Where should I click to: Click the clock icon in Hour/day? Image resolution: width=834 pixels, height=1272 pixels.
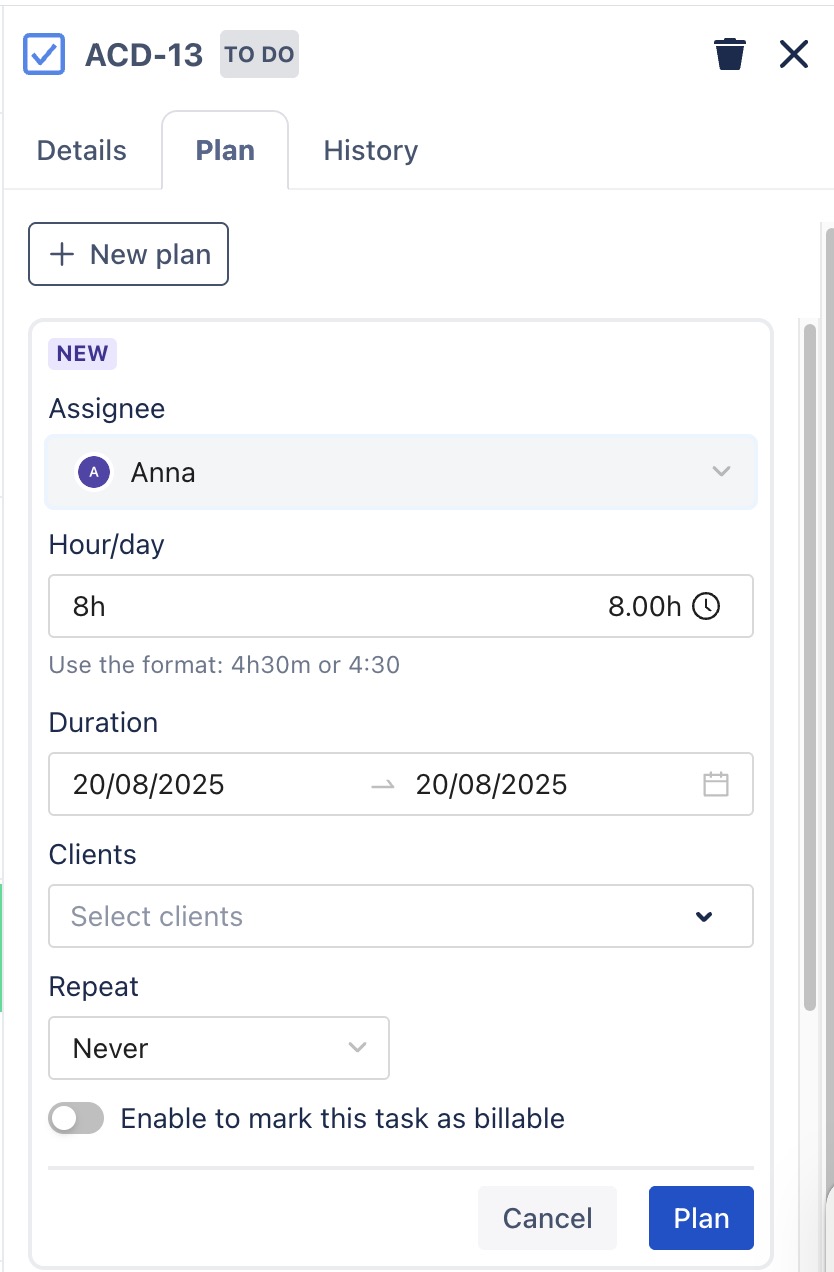706,606
